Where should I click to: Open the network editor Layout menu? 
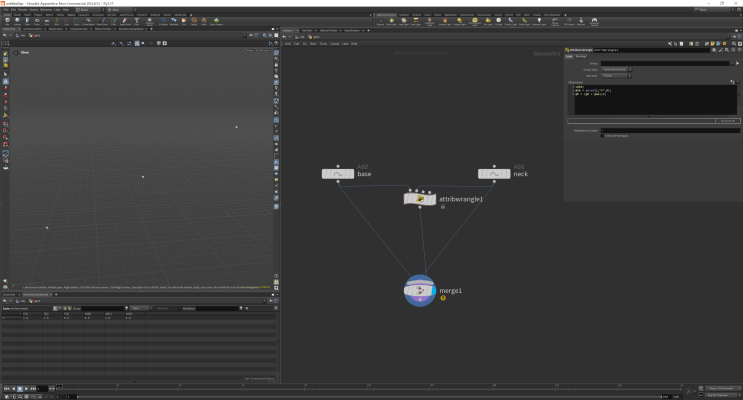pyautogui.click(x=335, y=44)
